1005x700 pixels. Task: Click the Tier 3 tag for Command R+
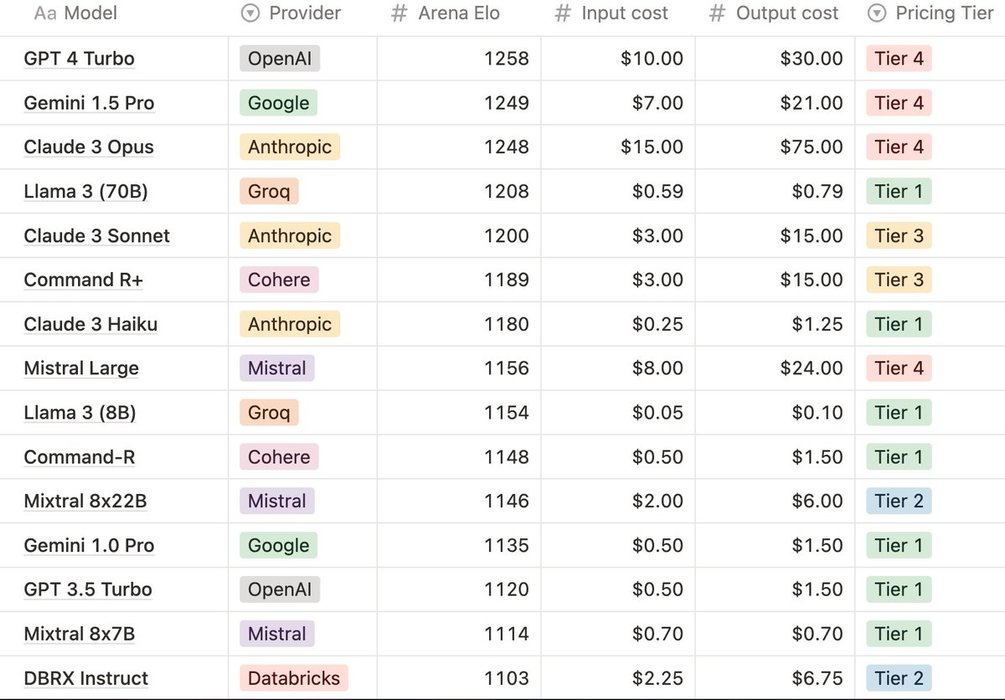click(x=899, y=280)
